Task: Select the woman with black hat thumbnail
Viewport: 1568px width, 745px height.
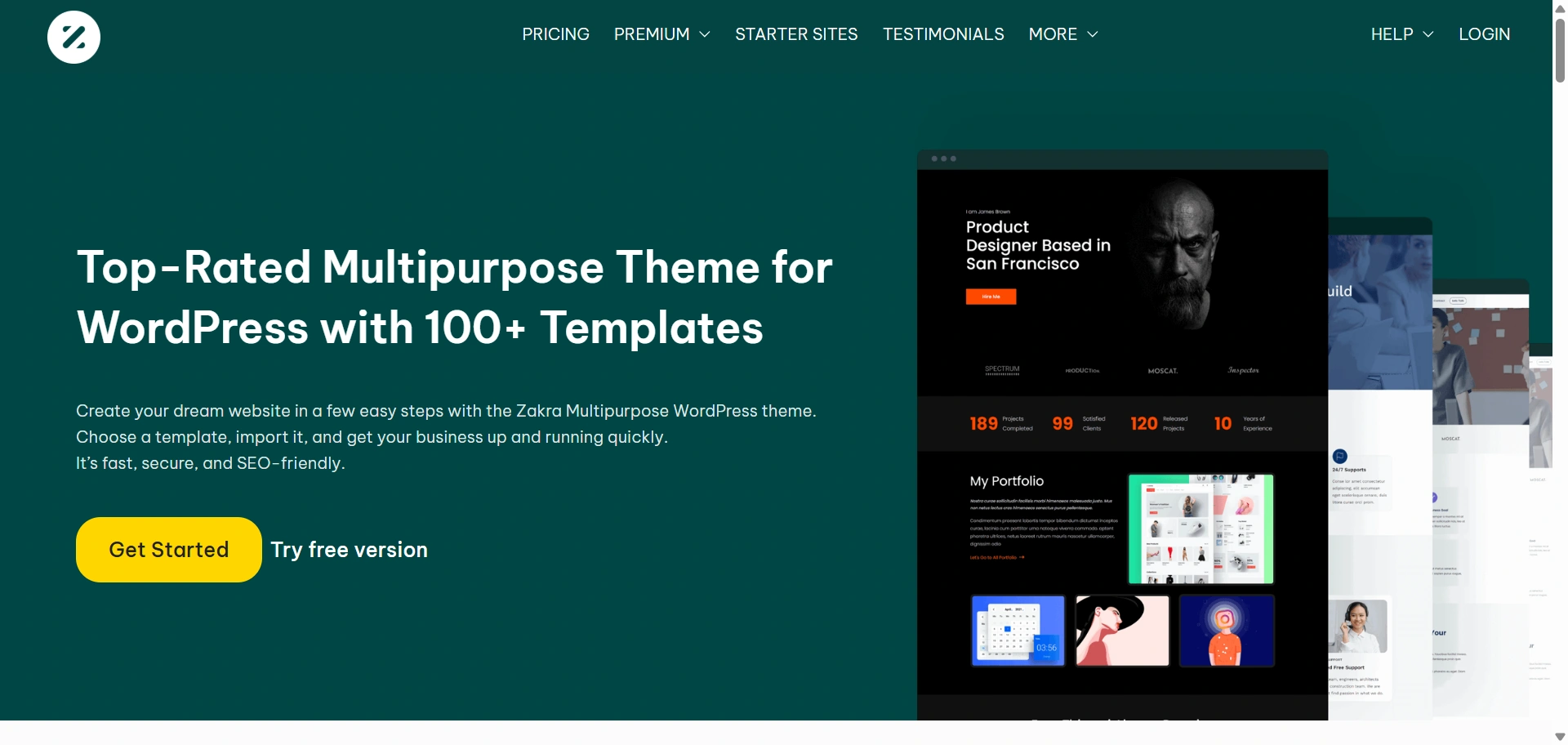Action: (1122, 631)
